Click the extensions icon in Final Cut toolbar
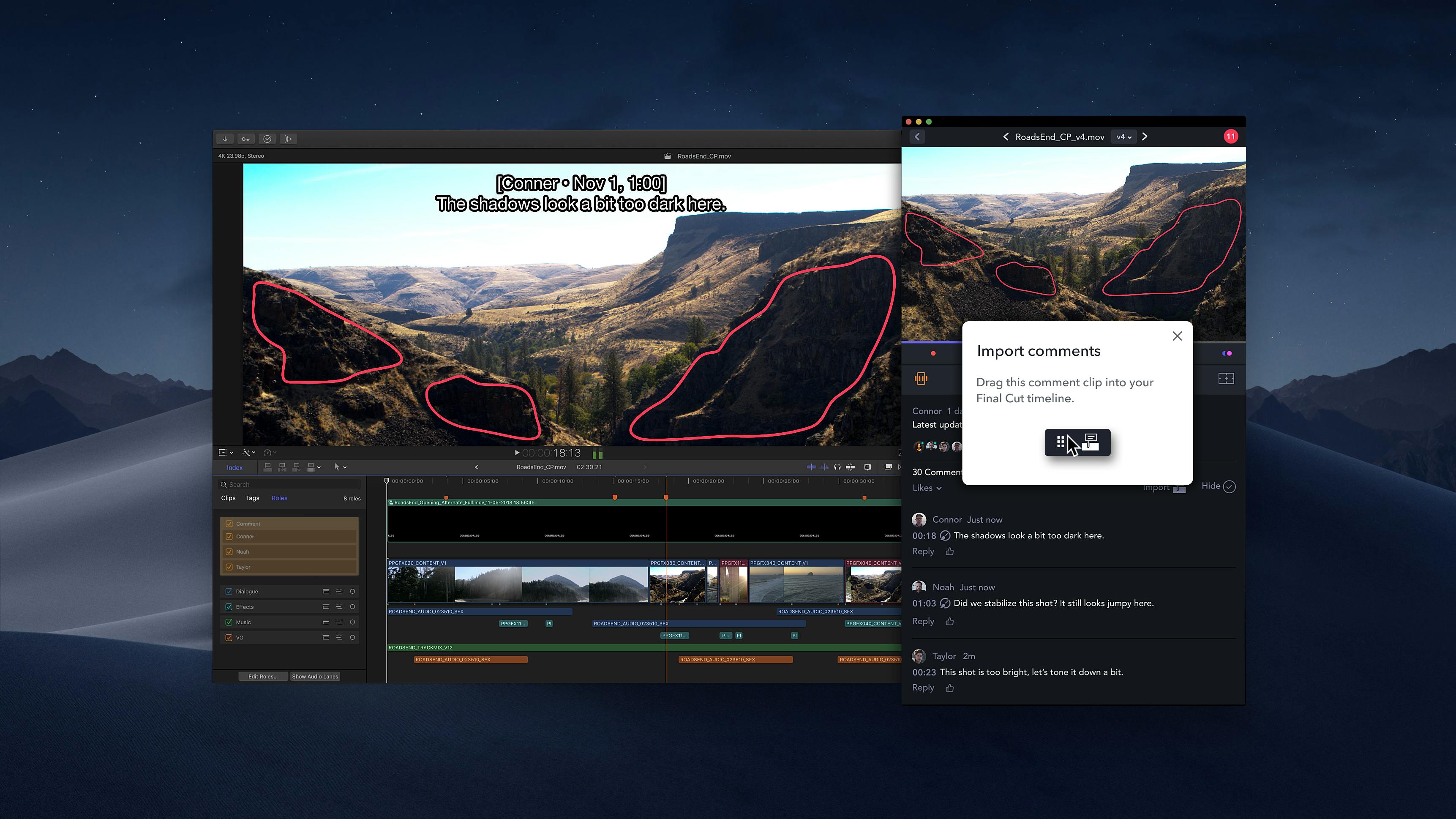The width and height of the screenshot is (1456, 819). click(x=288, y=139)
